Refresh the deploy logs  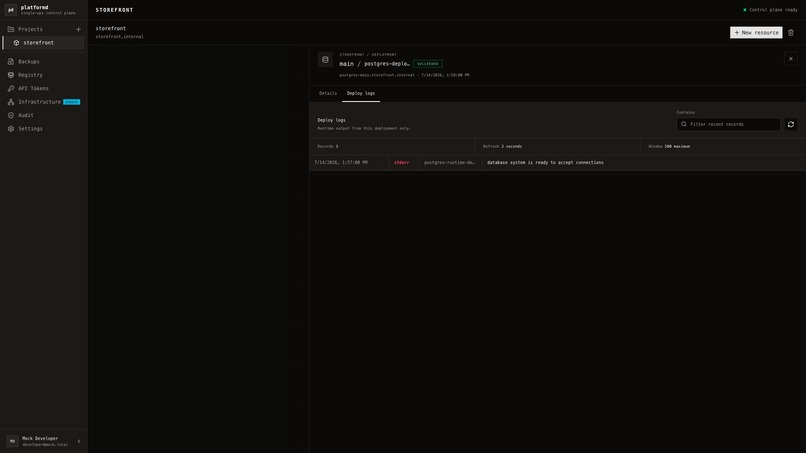tap(791, 124)
